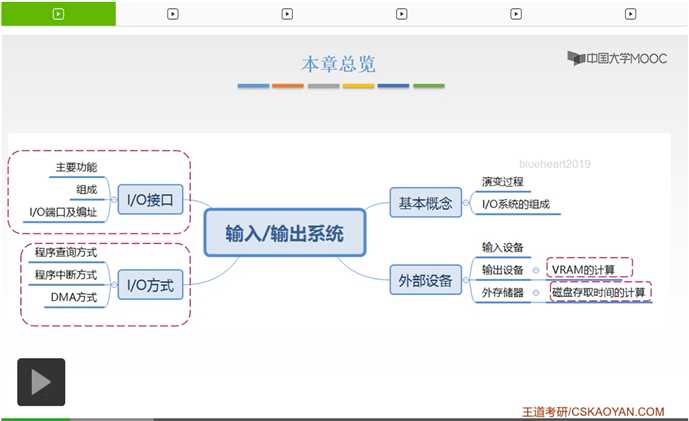Viewport: 689px width, 421px height.
Task: Open the second video section tab
Action: click(173, 14)
